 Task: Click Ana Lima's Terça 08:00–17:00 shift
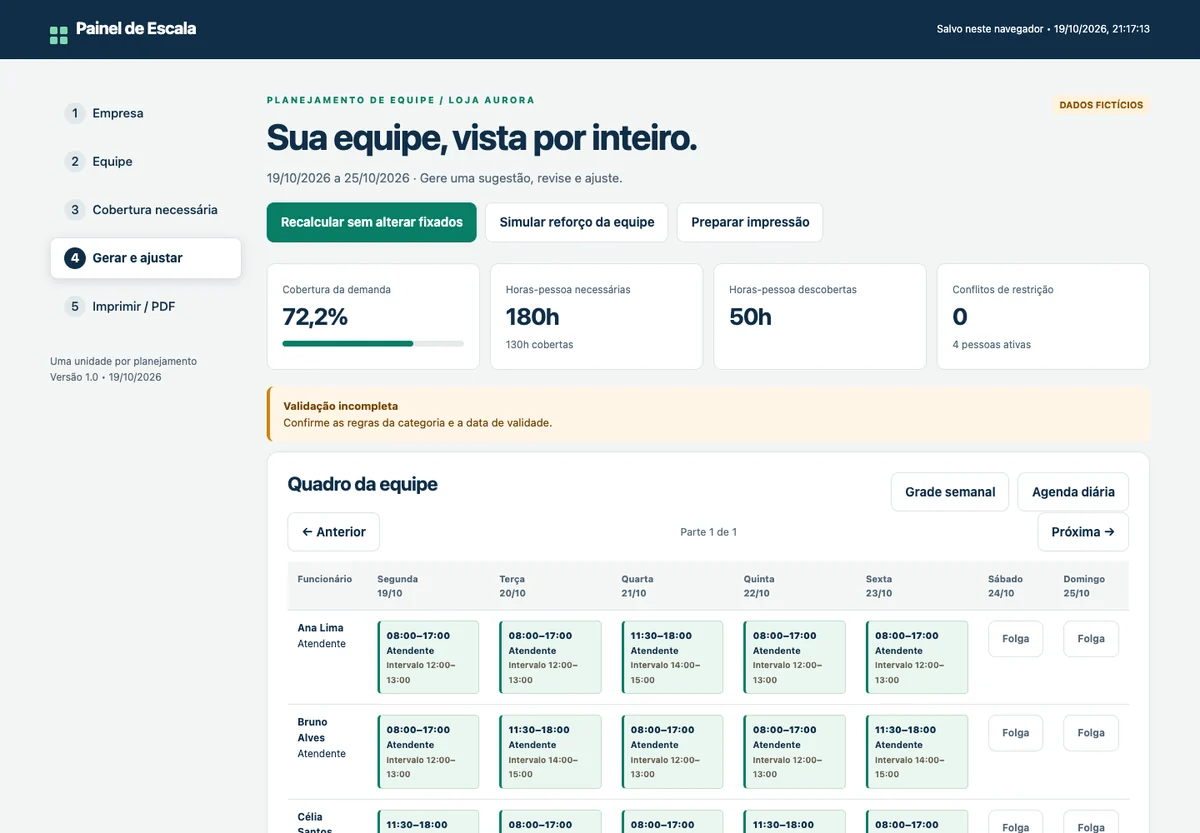pyautogui.click(x=550, y=657)
